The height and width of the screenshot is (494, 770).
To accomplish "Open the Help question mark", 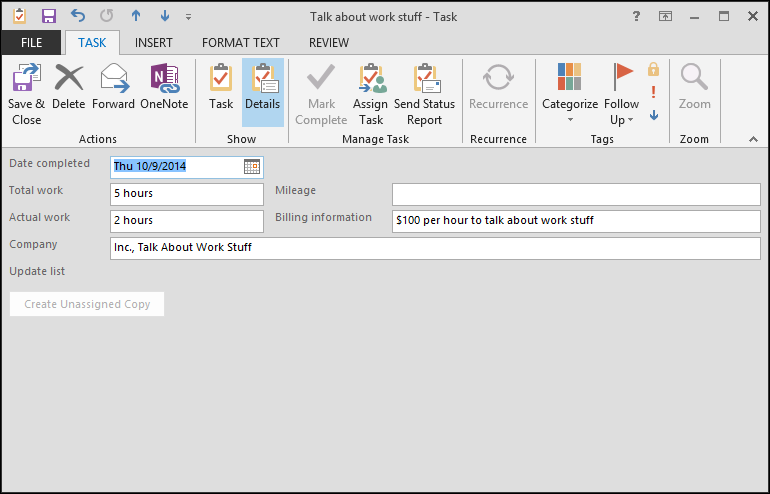I will tap(636, 16).
